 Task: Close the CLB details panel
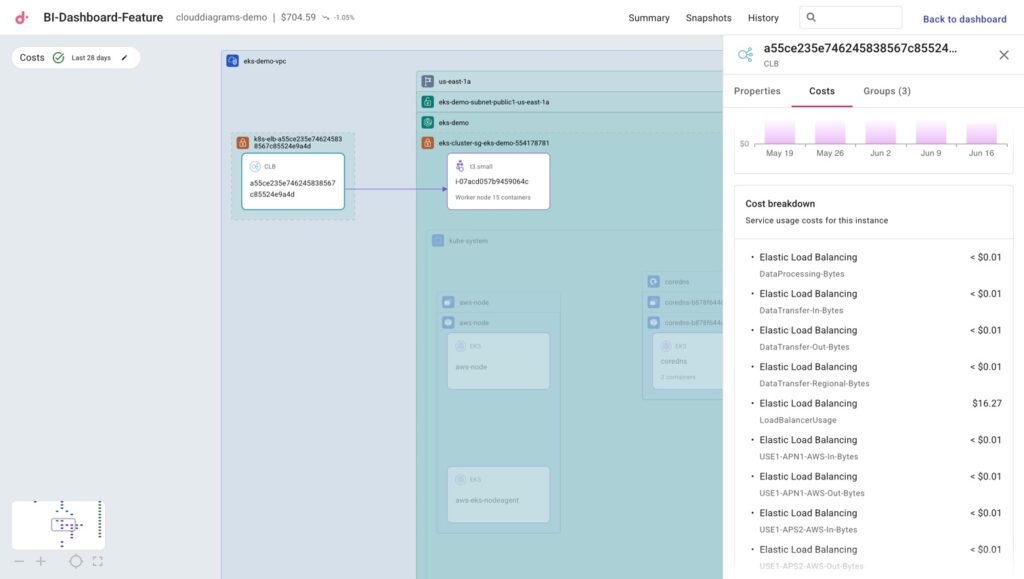point(1004,55)
